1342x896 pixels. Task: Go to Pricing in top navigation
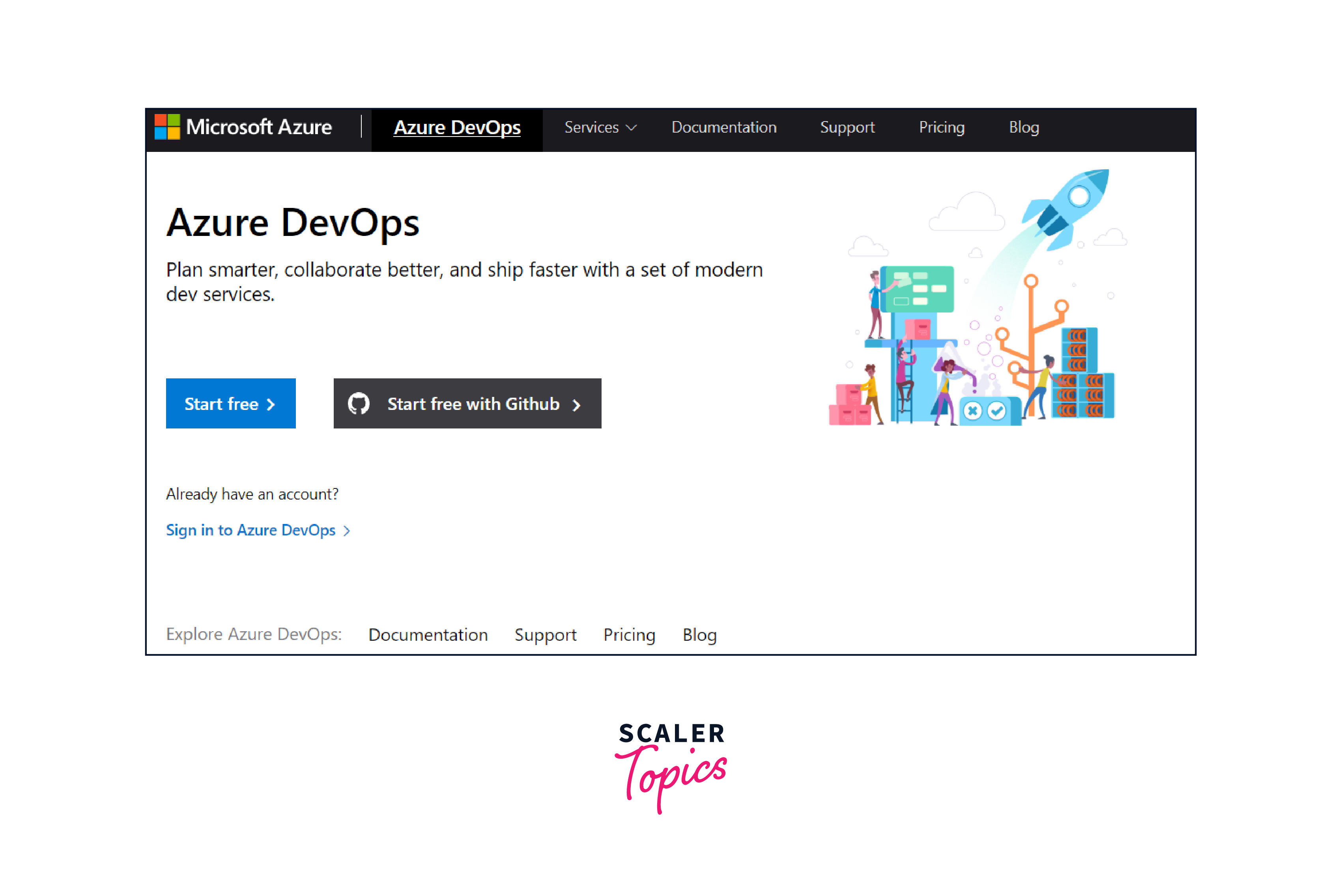[942, 127]
